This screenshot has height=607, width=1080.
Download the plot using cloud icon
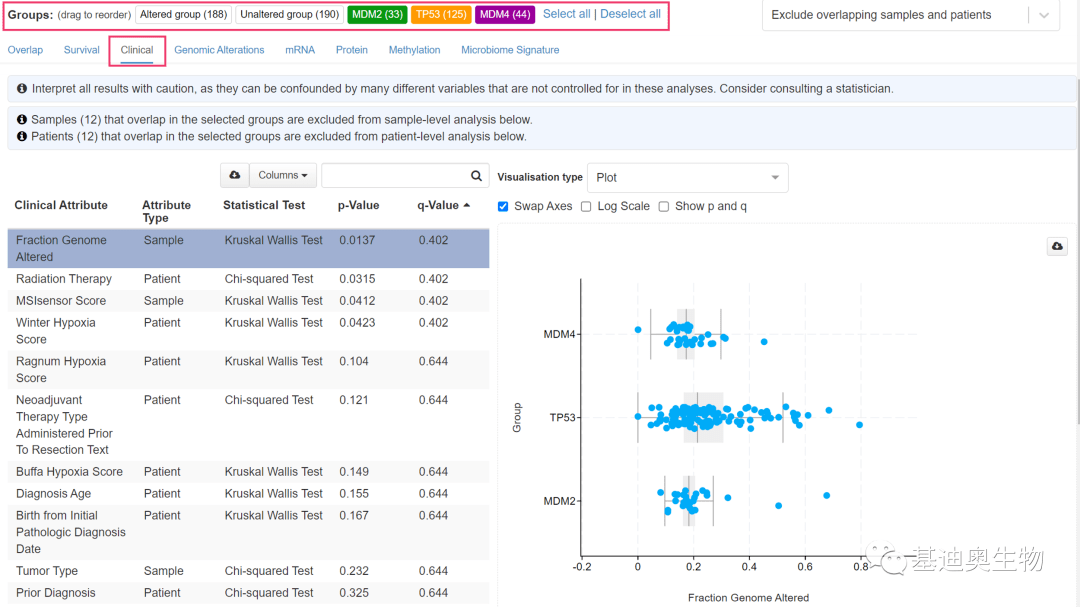[1058, 246]
